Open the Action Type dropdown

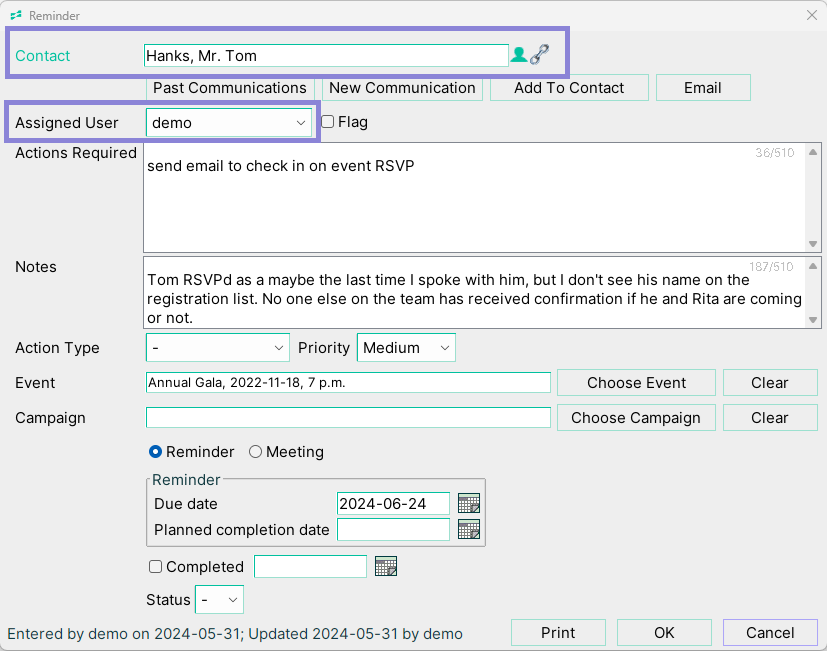pos(218,348)
